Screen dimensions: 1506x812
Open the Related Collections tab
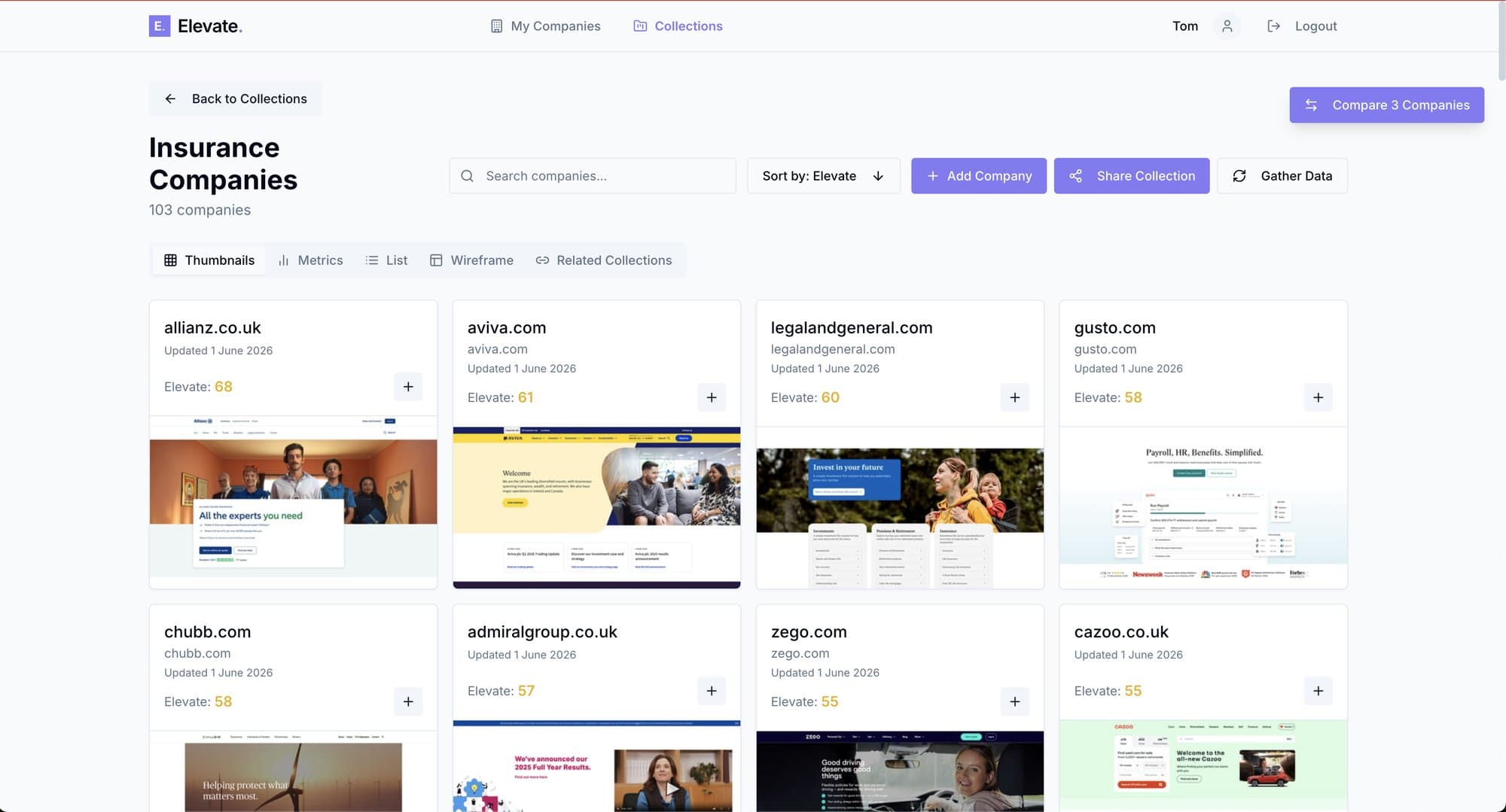tap(604, 260)
